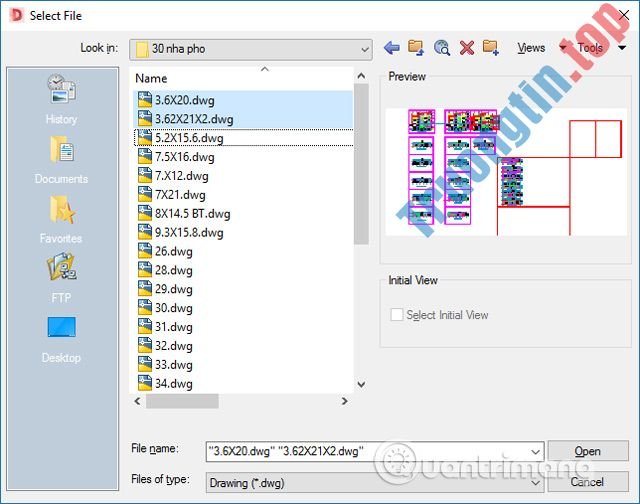Click the scroll left arrow of file list
640x504 pixels.
(138, 401)
